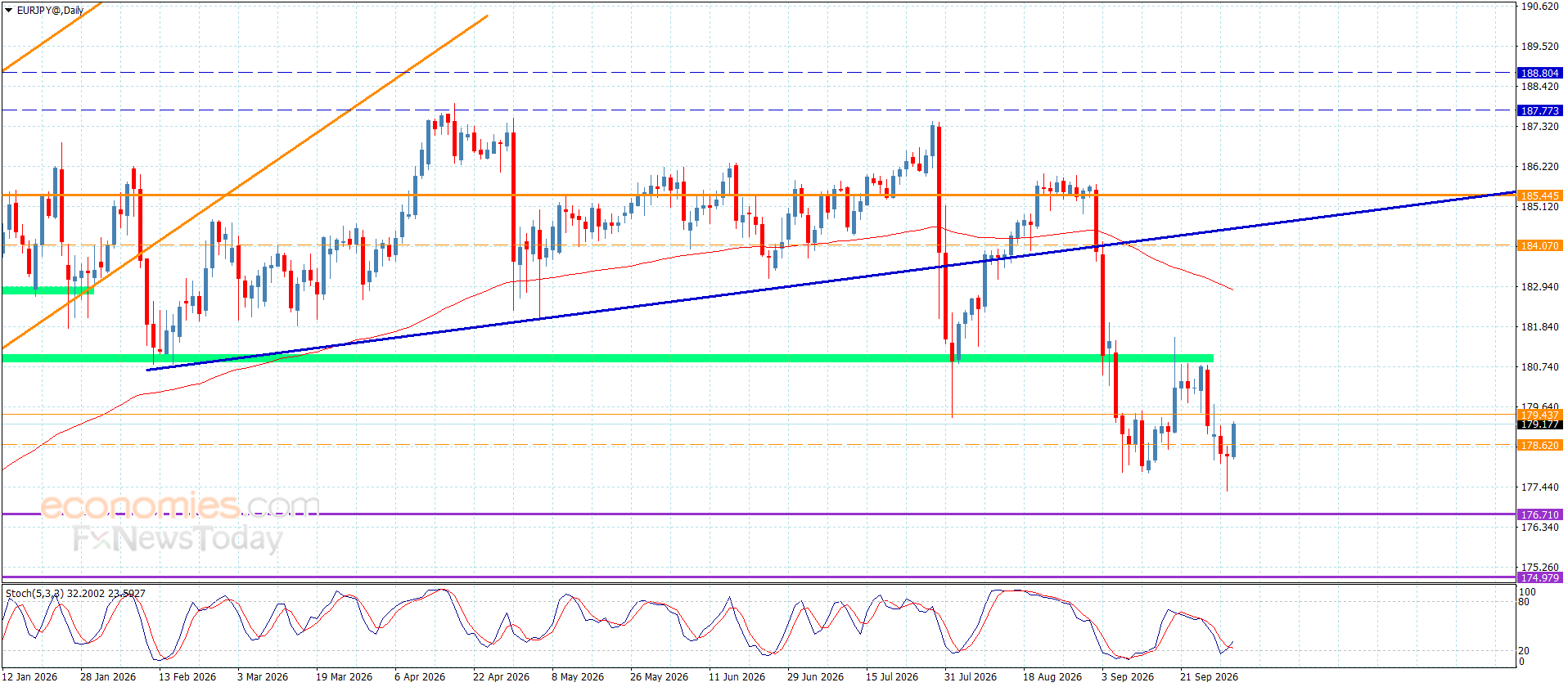The image size is (1568, 687).
Task: Select the 187.773 price level label
Action: pyautogui.click(x=1539, y=110)
